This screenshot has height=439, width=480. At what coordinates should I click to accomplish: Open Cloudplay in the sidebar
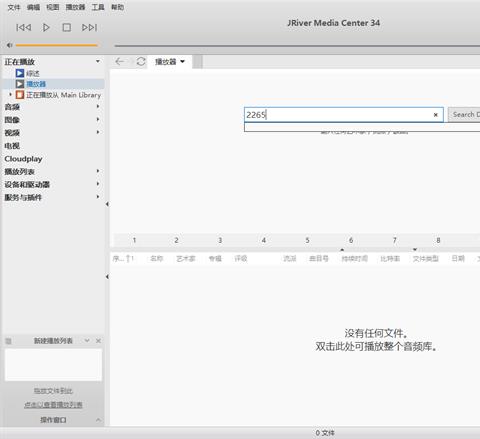pos(23,159)
